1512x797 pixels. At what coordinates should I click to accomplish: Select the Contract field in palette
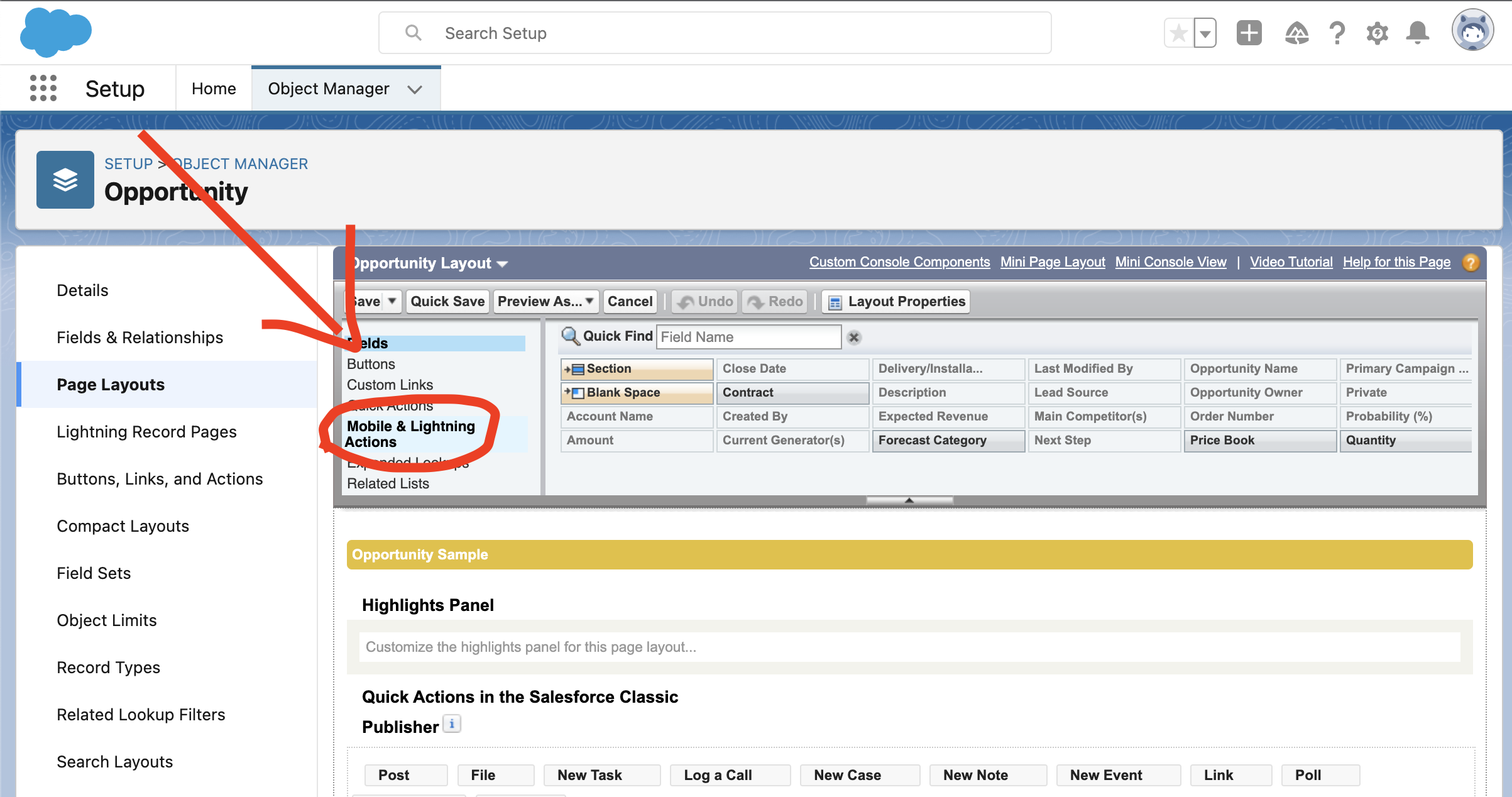[792, 393]
